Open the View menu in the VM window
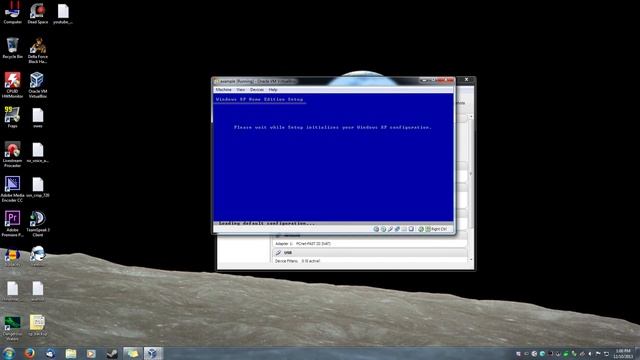Screen dimensions: 640x360 click(x=241, y=89)
